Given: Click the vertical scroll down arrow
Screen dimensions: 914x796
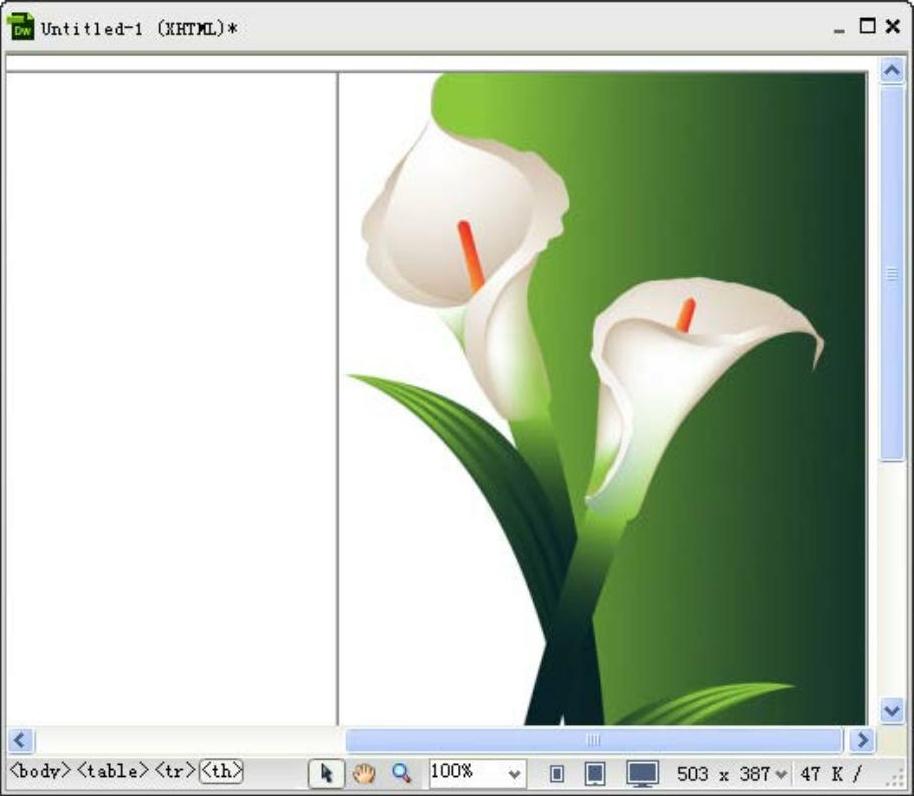Looking at the screenshot, I should coord(891,710).
